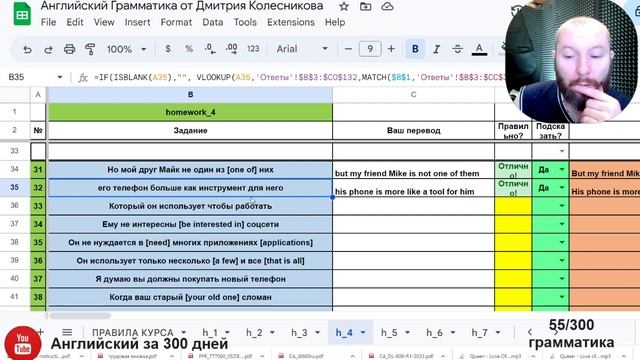Switch to the h_1 sheet tab
The image size is (640, 360).
click(x=210, y=333)
